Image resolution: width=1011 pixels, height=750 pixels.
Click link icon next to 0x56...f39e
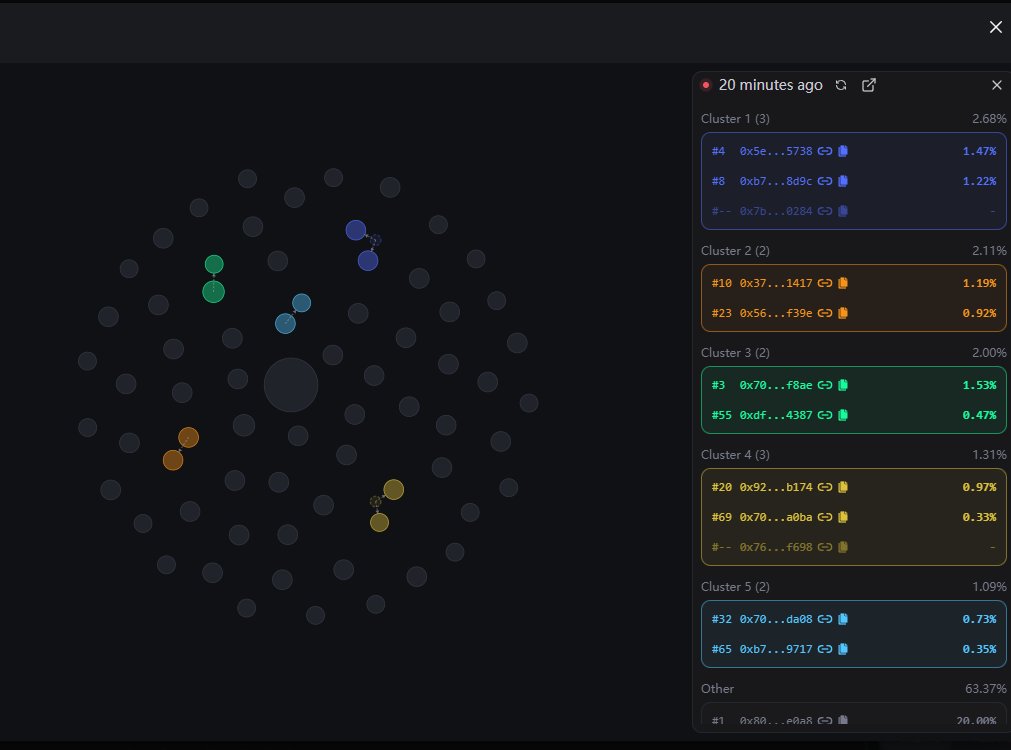[825, 313]
